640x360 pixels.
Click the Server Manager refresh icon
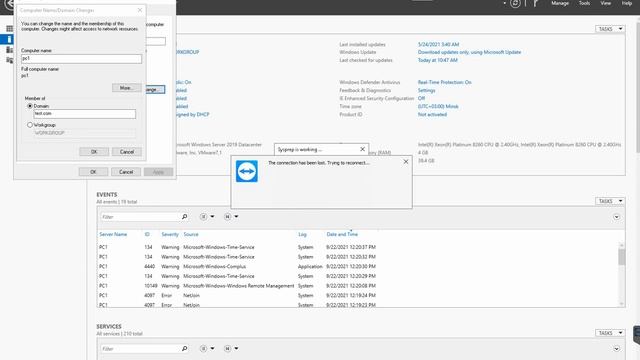click(515, 4)
